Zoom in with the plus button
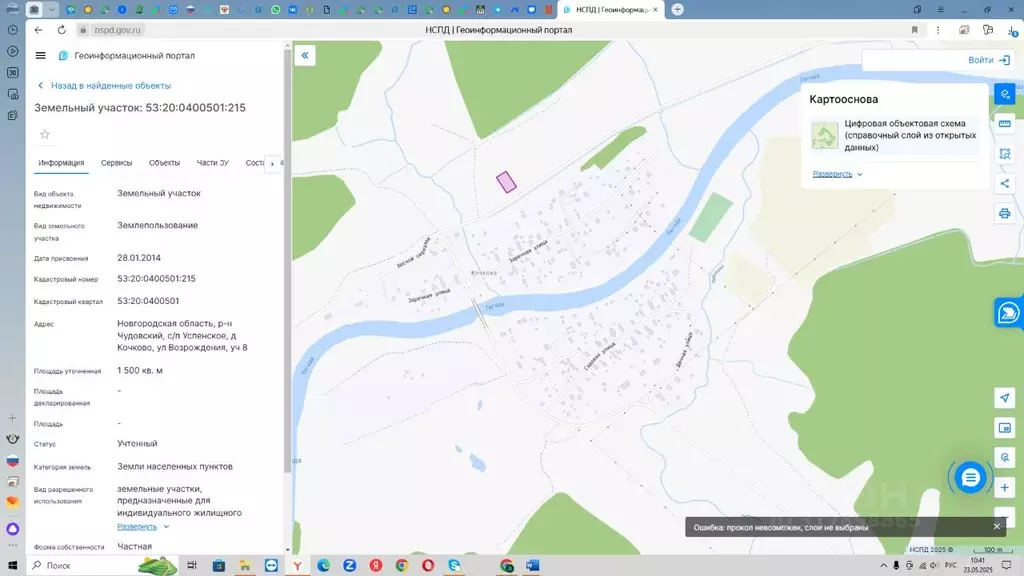 (1005, 487)
